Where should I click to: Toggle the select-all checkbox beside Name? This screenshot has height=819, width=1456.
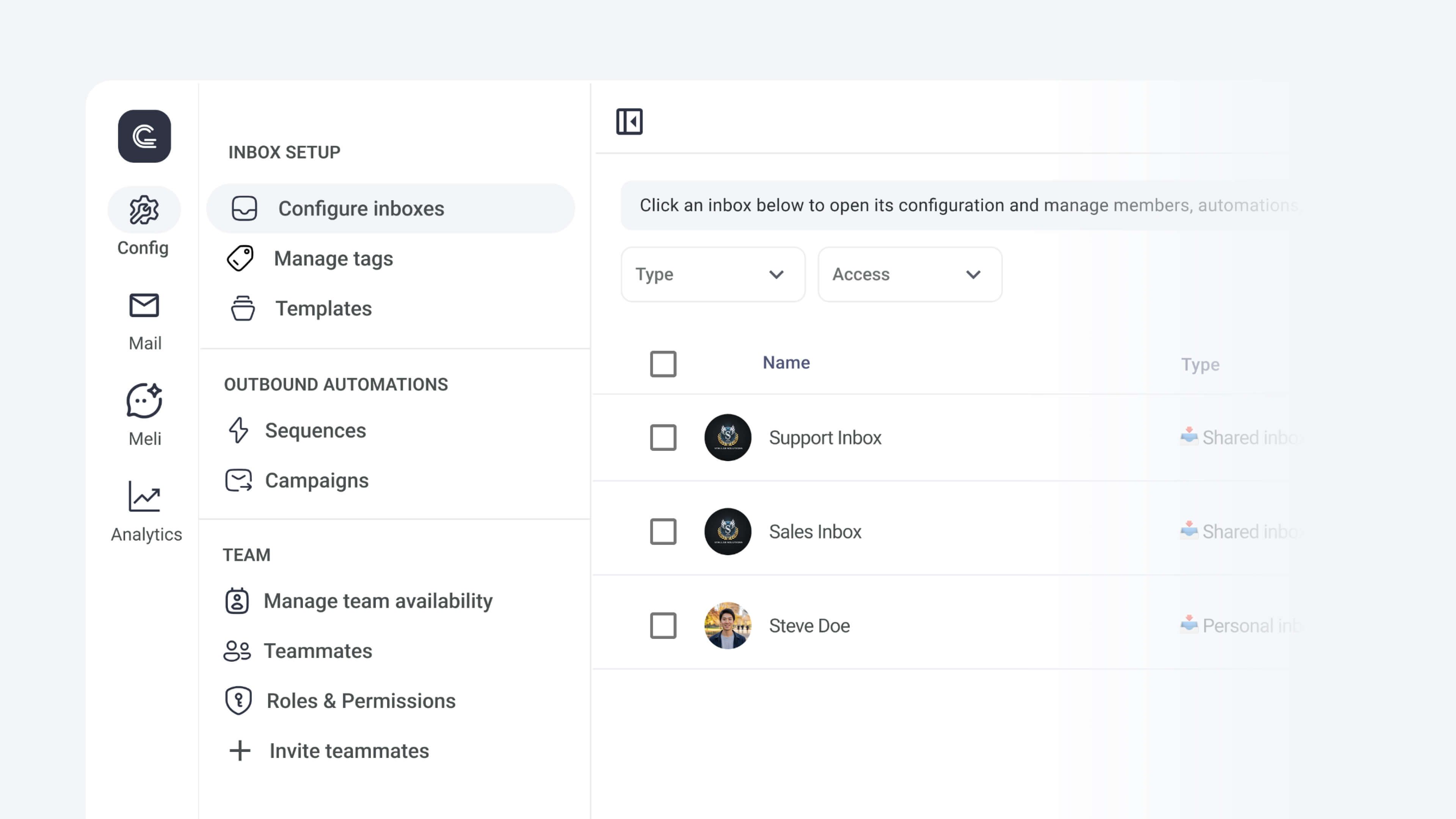tap(663, 364)
